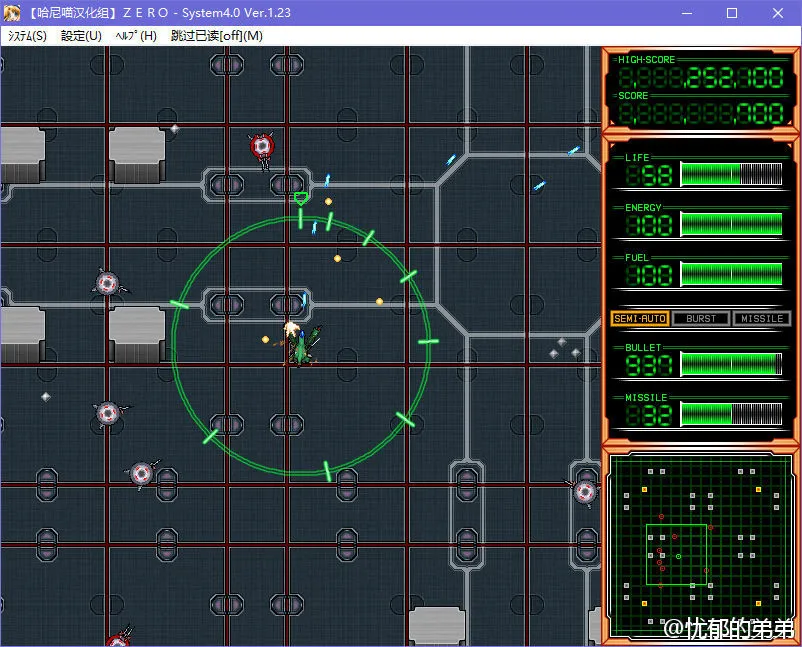The image size is (802, 647).
Task: Click the cluster of white diamond pickups
Action: [564, 348]
